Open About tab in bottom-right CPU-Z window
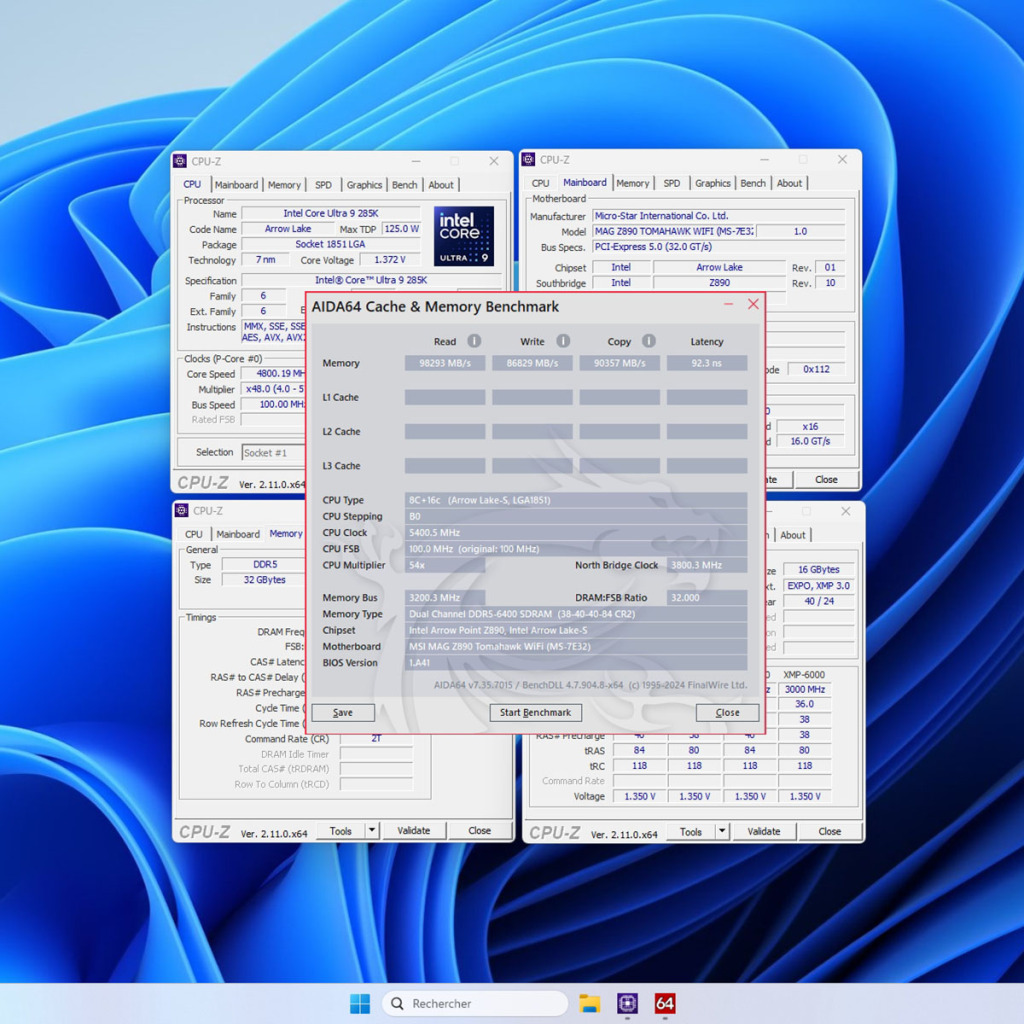 pos(793,535)
